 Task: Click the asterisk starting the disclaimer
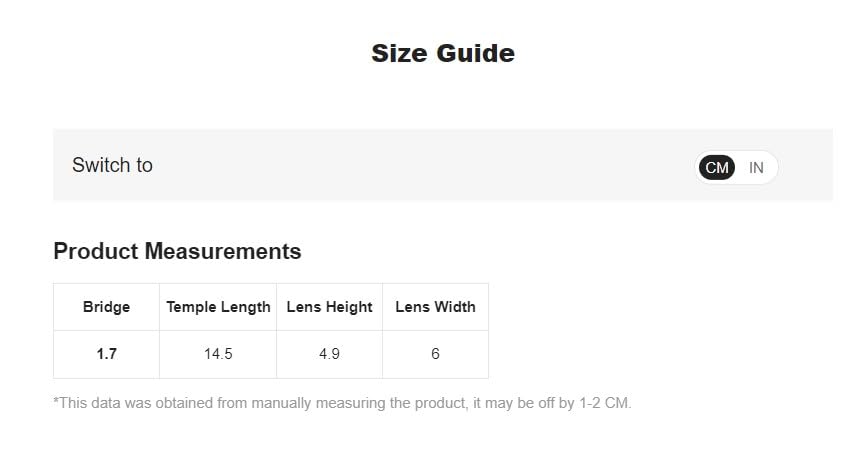pyautogui.click(x=56, y=401)
